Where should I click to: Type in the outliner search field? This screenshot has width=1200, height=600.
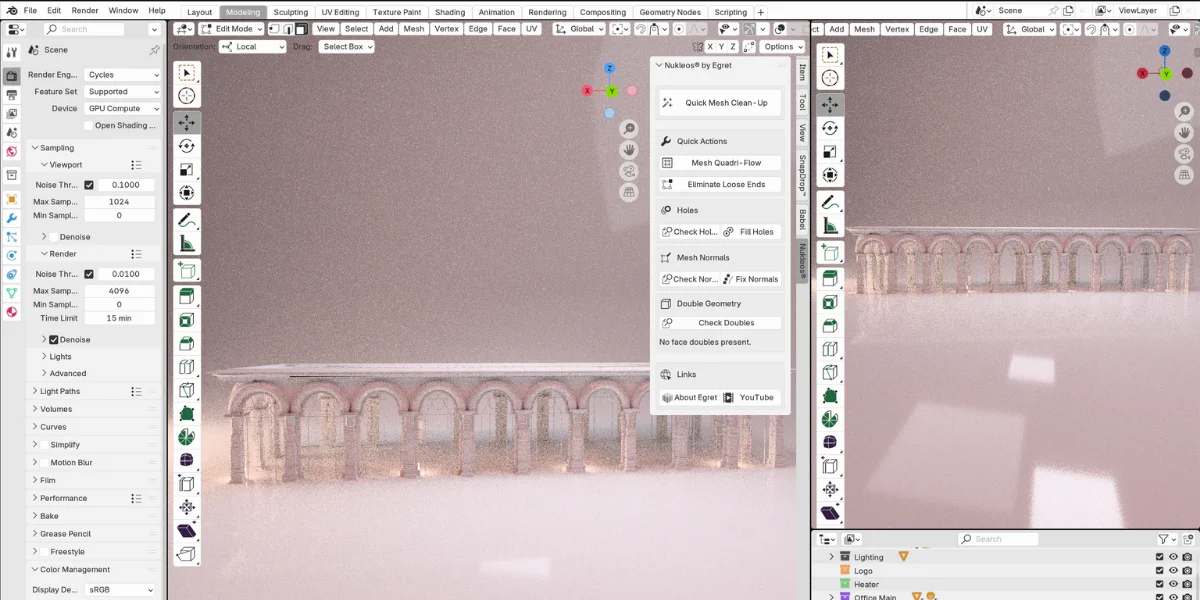click(1000, 538)
